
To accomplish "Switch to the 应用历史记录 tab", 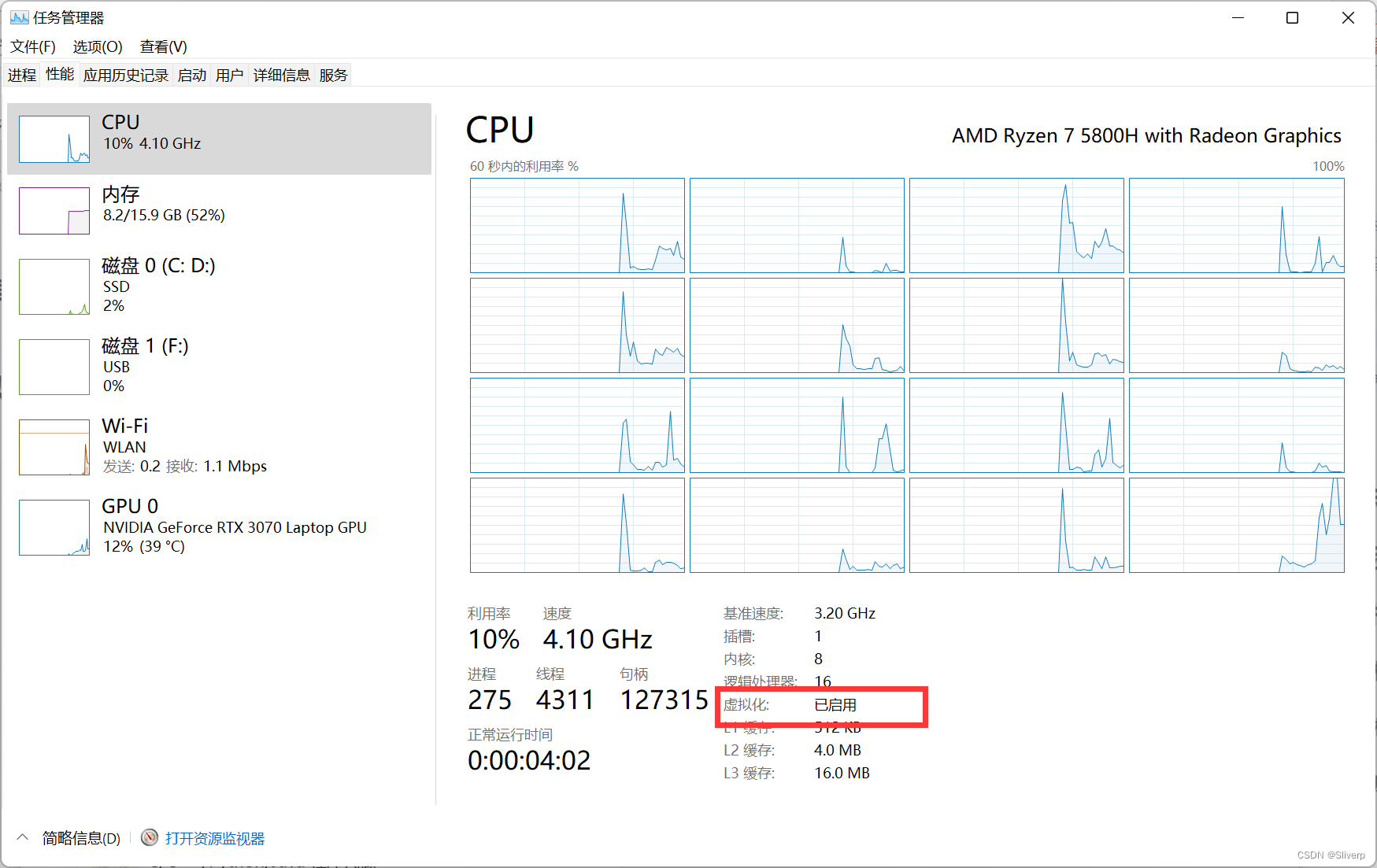I will pos(125,74).
